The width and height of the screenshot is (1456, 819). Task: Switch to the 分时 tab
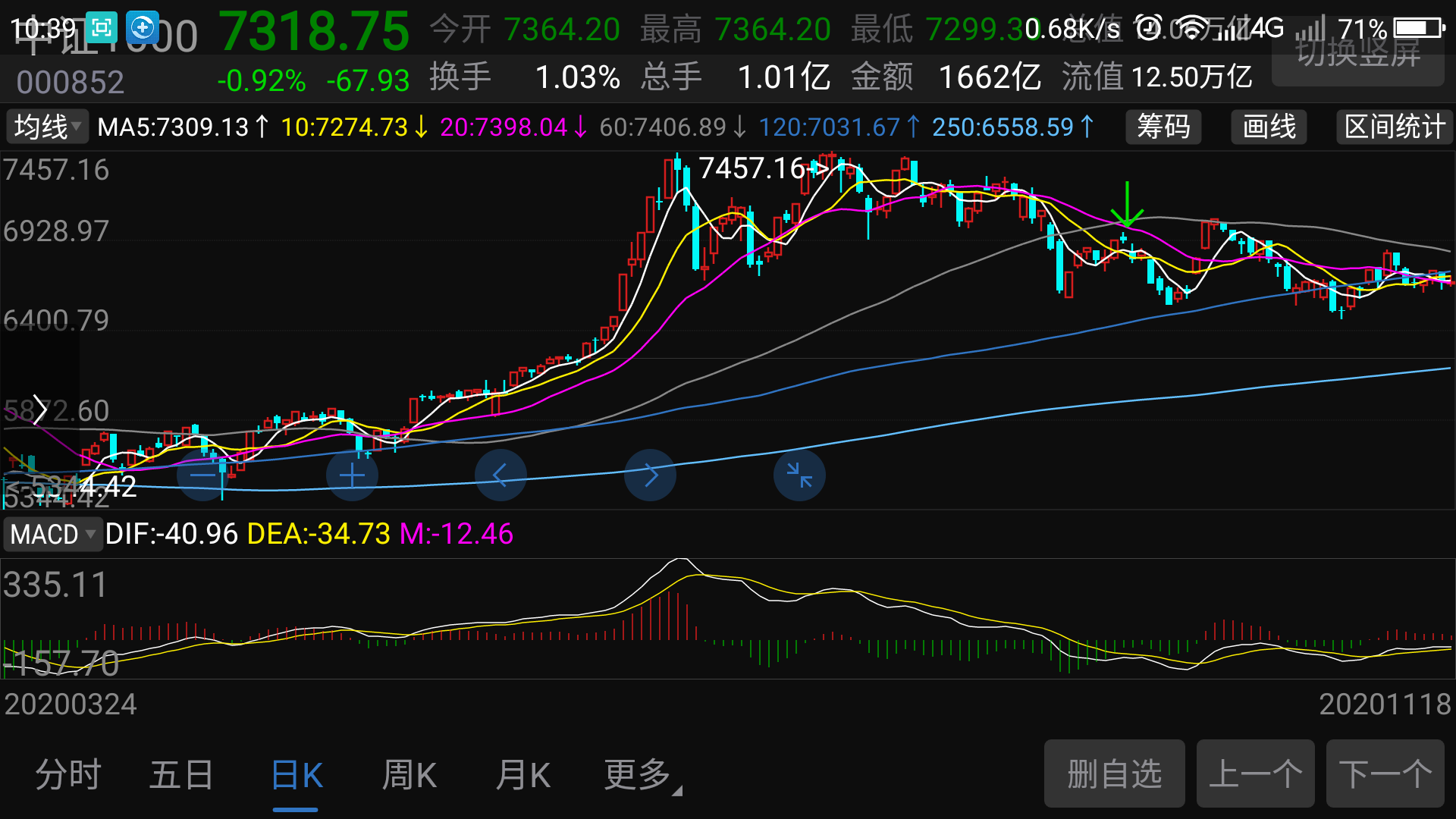(68, 775)
